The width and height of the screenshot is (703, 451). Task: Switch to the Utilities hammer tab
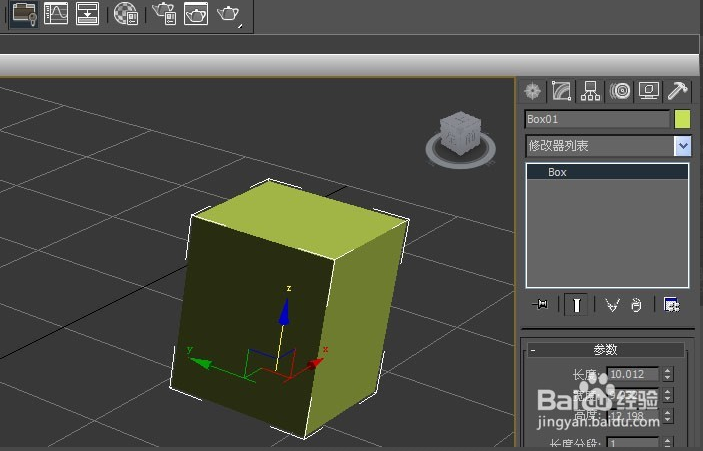coord(677,91)
